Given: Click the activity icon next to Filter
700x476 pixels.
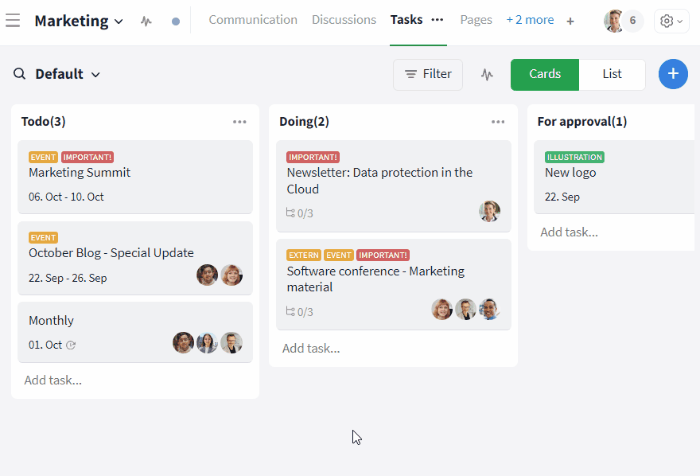Looking at the screenshot, I should point(487,74).
